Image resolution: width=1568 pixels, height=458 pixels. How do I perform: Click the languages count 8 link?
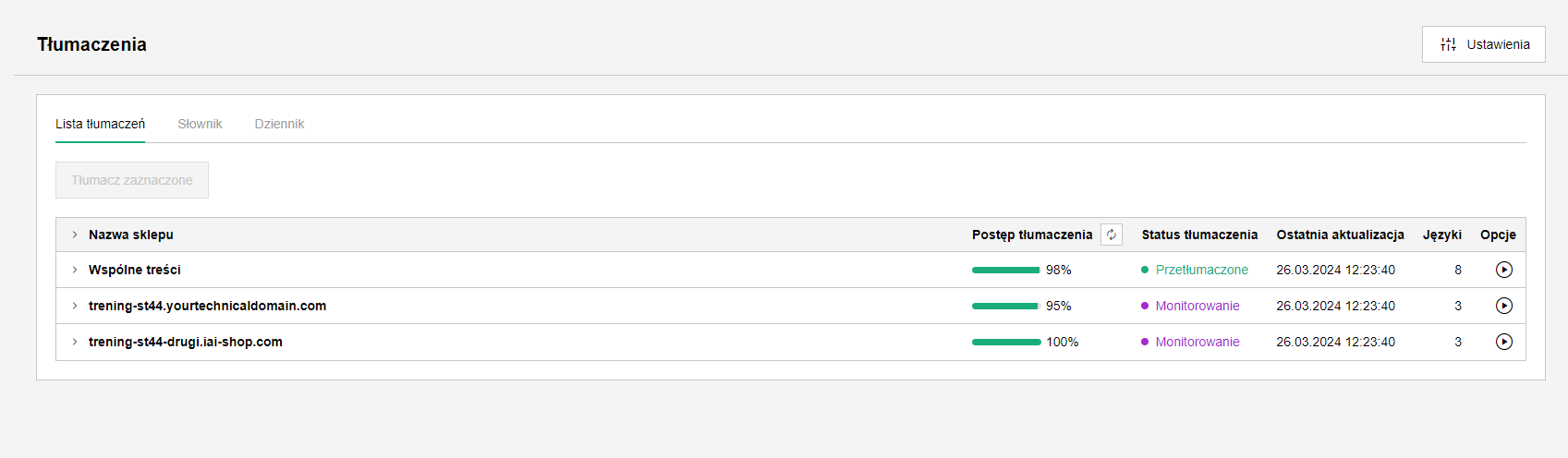coord(1458,270)
